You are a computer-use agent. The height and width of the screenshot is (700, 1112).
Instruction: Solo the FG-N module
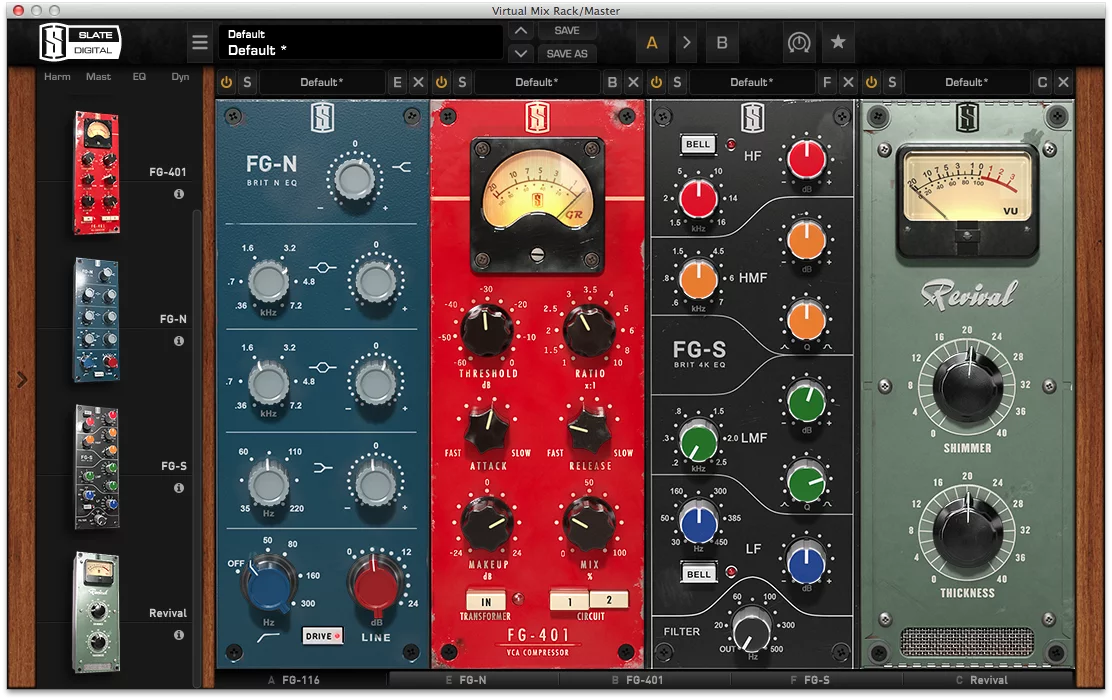247,82
